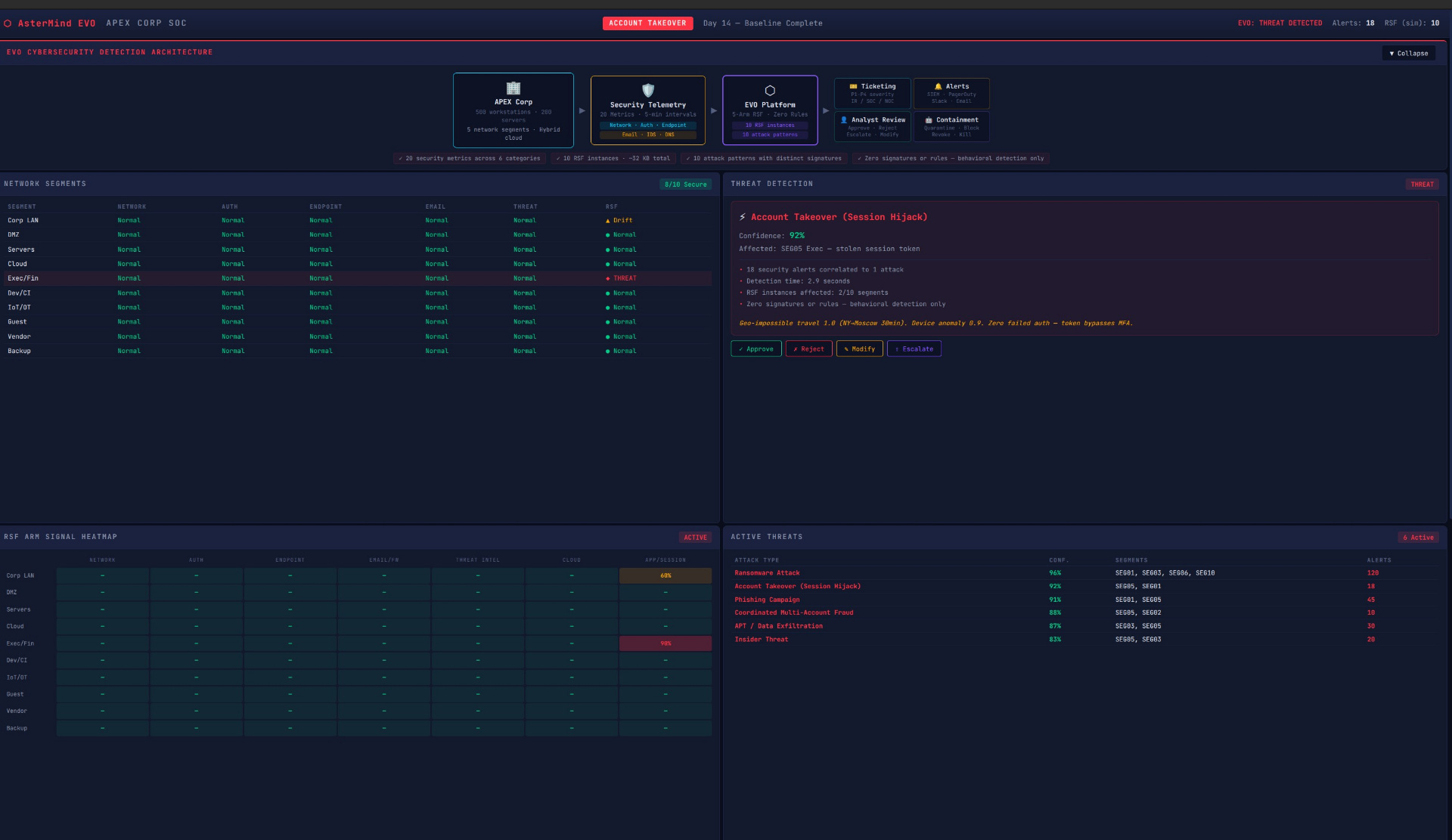
Task: Click the 90% Exec/Fin APP/SESSION heatmap cell
Action: (665, 643)
